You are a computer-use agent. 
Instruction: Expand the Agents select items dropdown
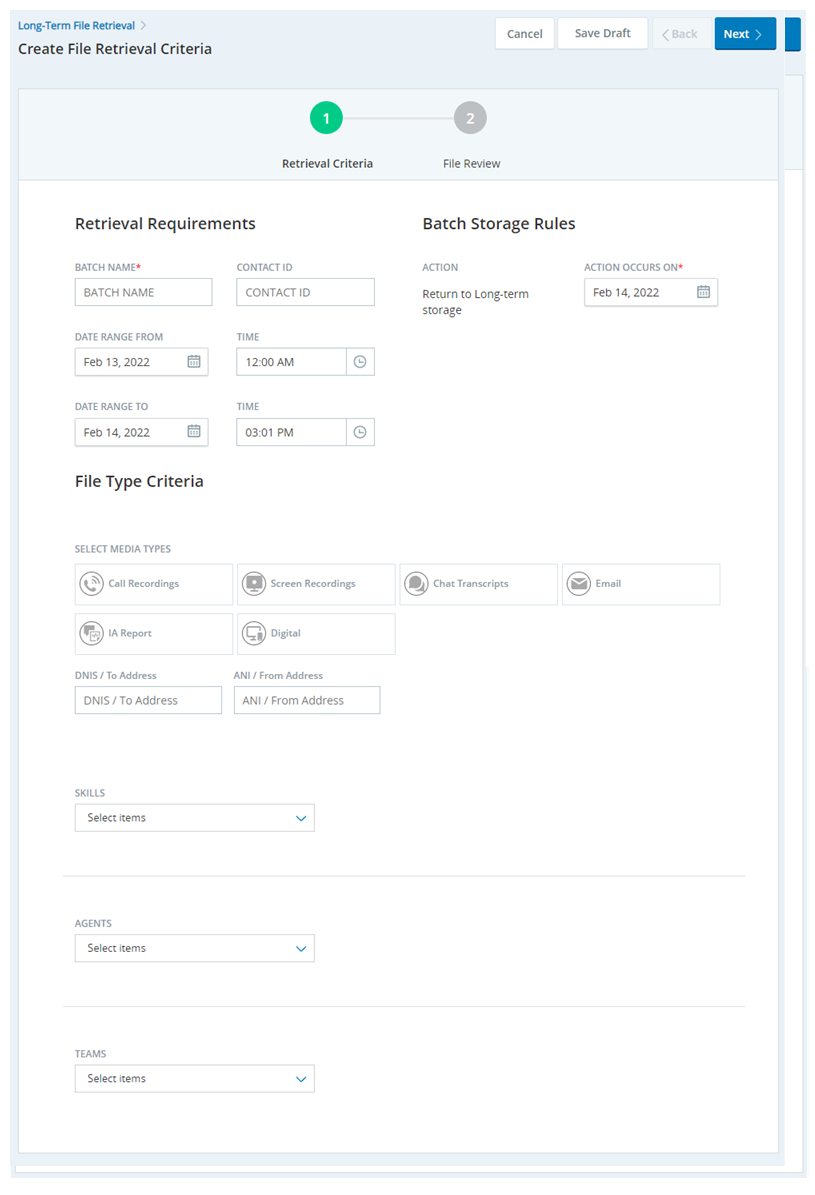[194, 948]
